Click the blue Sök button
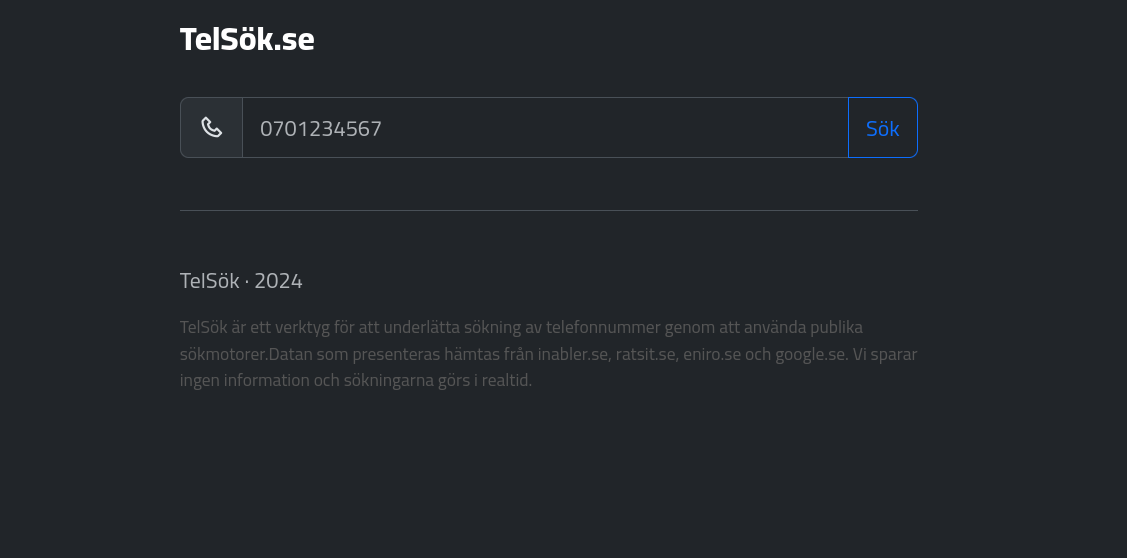Screen dimensions: 1127x558 883,127
